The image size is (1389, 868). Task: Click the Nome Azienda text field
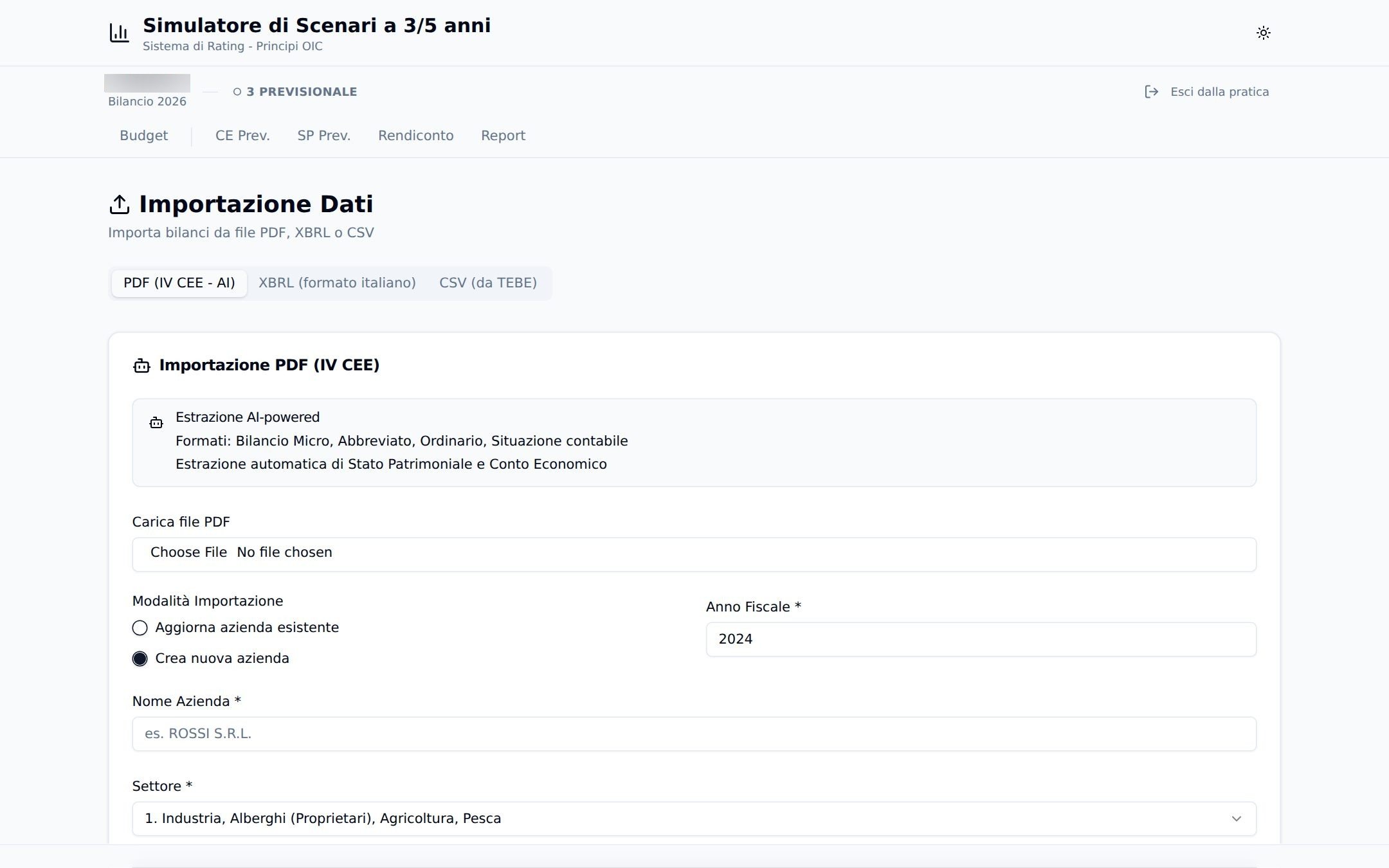coord(694,734)
